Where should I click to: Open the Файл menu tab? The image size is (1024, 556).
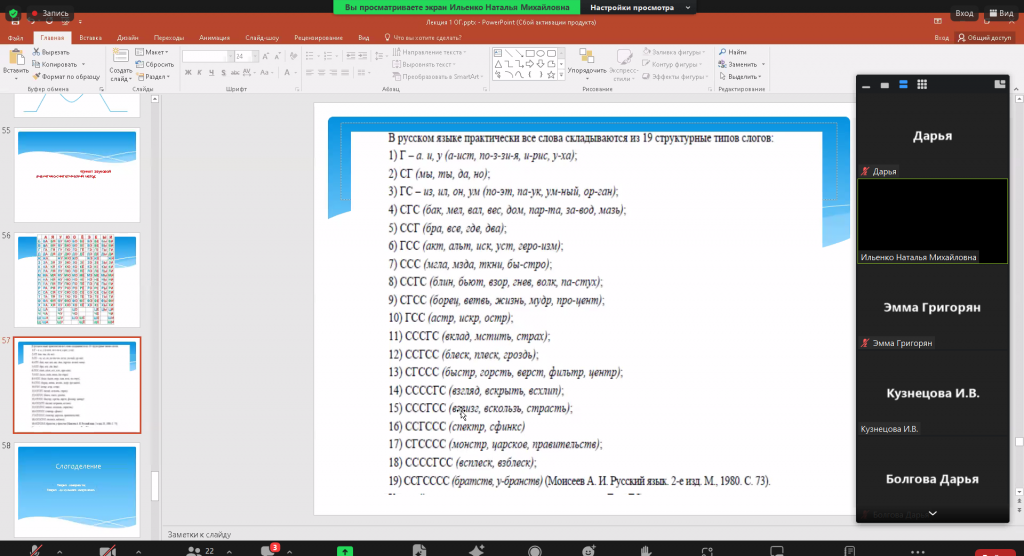(x=16, y=38)
